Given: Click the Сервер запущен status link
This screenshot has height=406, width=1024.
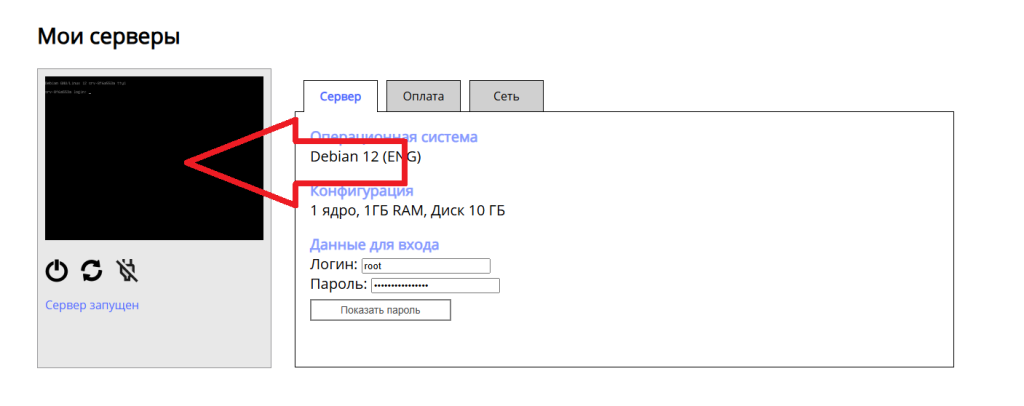Looking at the screenshot, I should [92, 305].
